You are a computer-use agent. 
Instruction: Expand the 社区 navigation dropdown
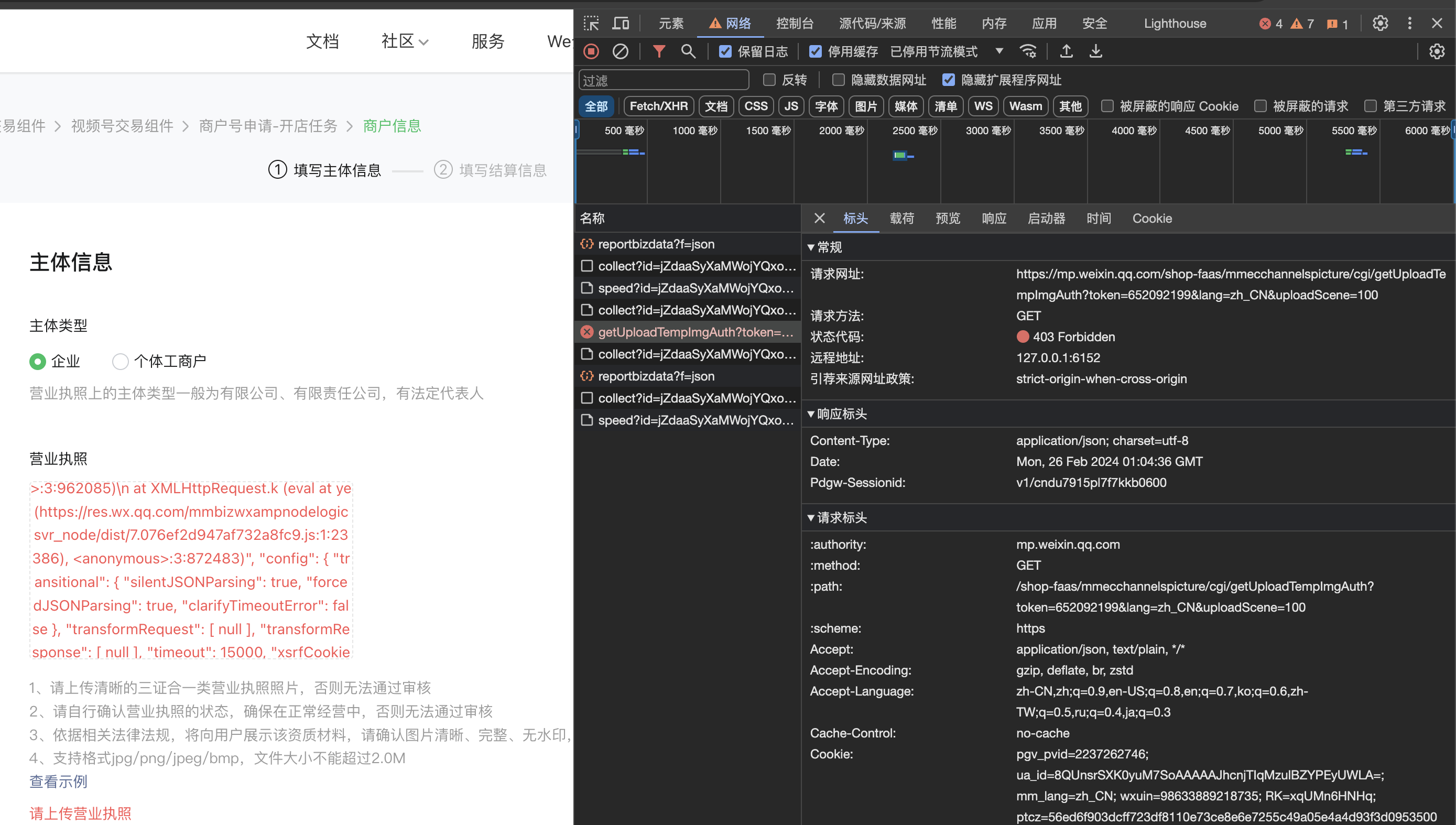(405, 41)
